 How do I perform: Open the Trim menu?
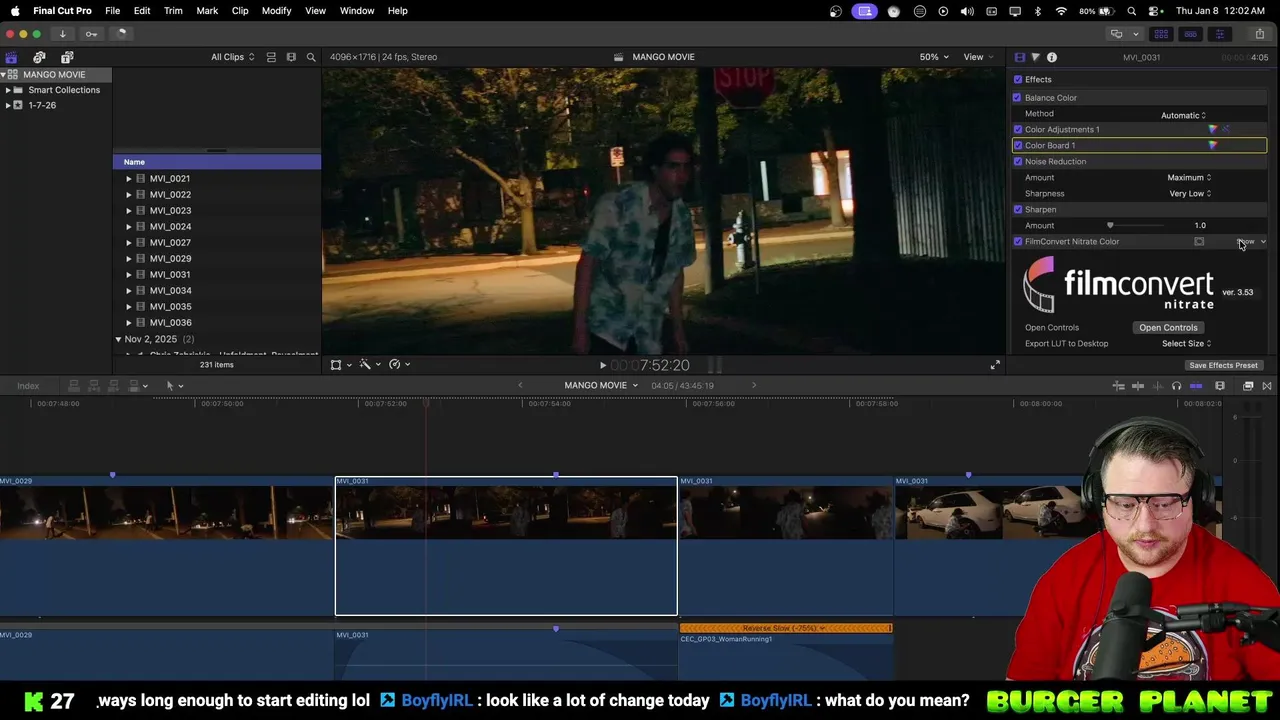pyautogui.click(x=173, y=10)
